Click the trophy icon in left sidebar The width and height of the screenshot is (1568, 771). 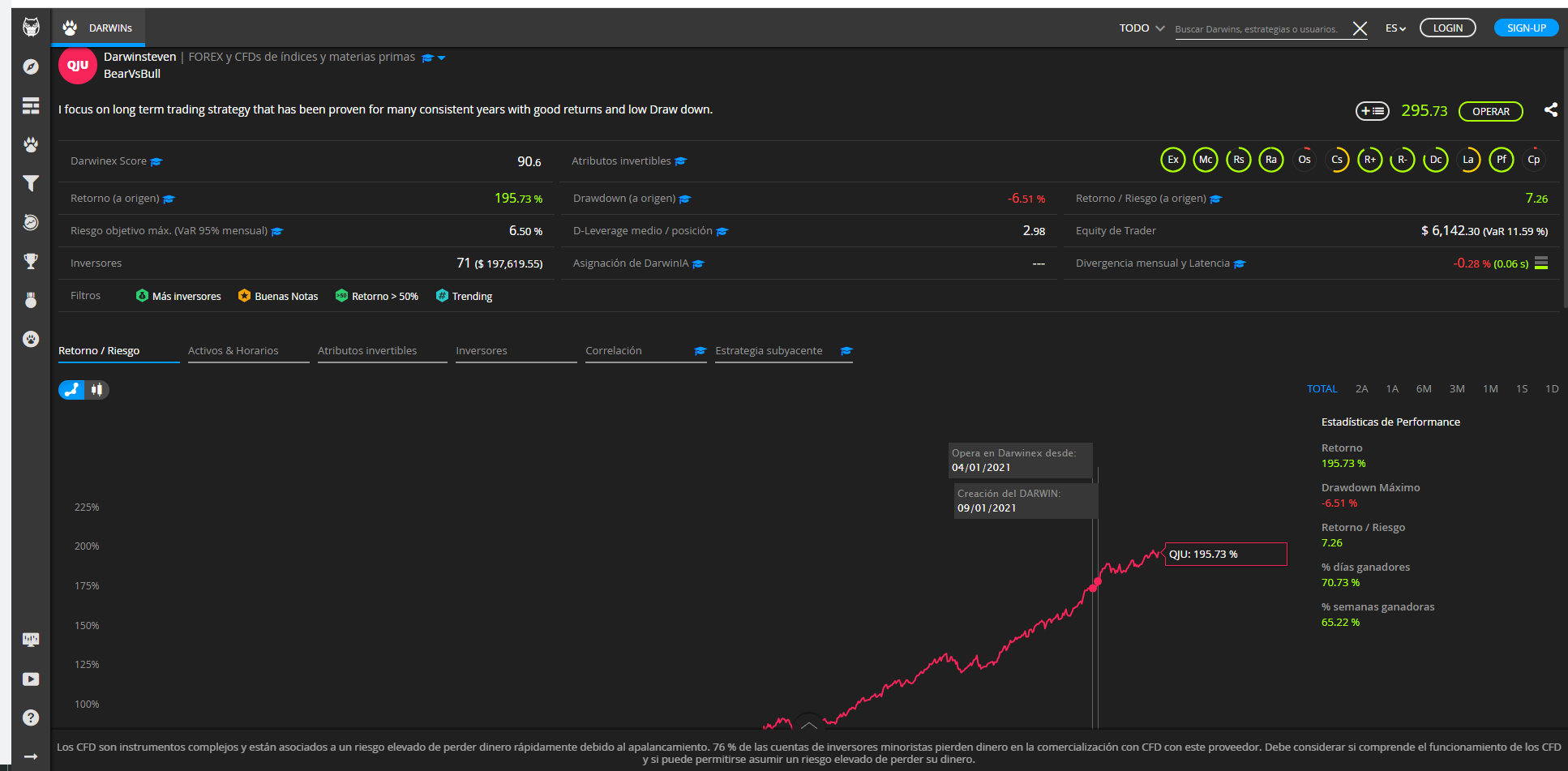pos(31,261)
